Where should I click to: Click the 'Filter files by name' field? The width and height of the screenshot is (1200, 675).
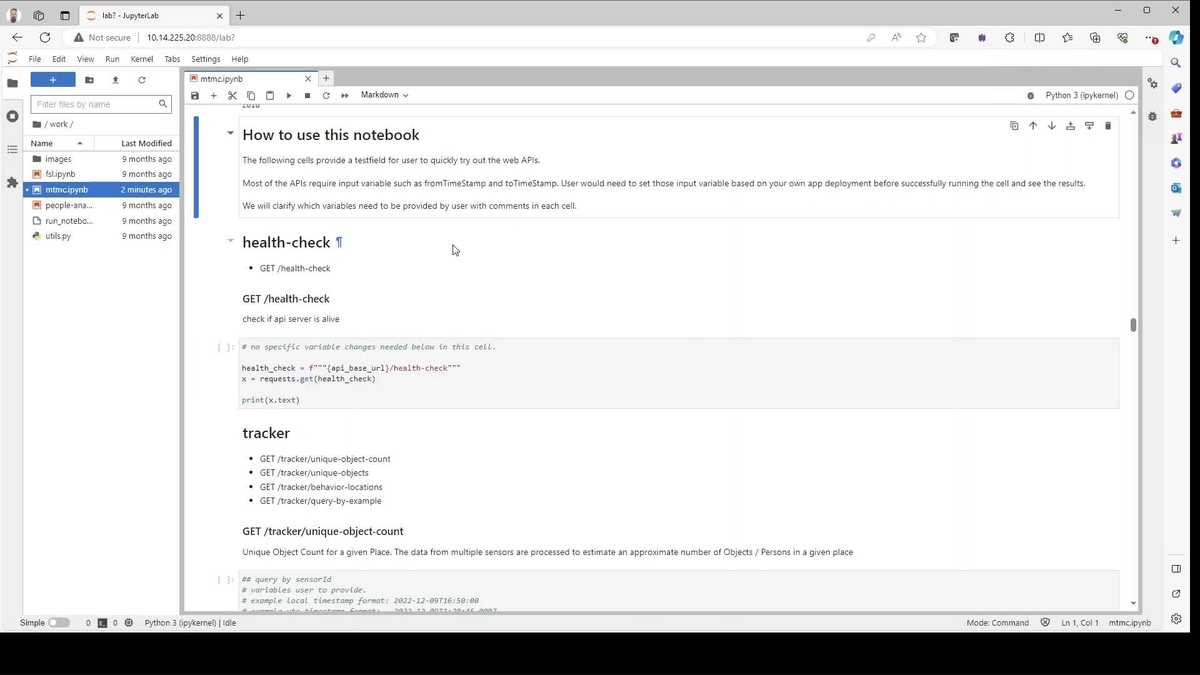(x=95, y=104)
